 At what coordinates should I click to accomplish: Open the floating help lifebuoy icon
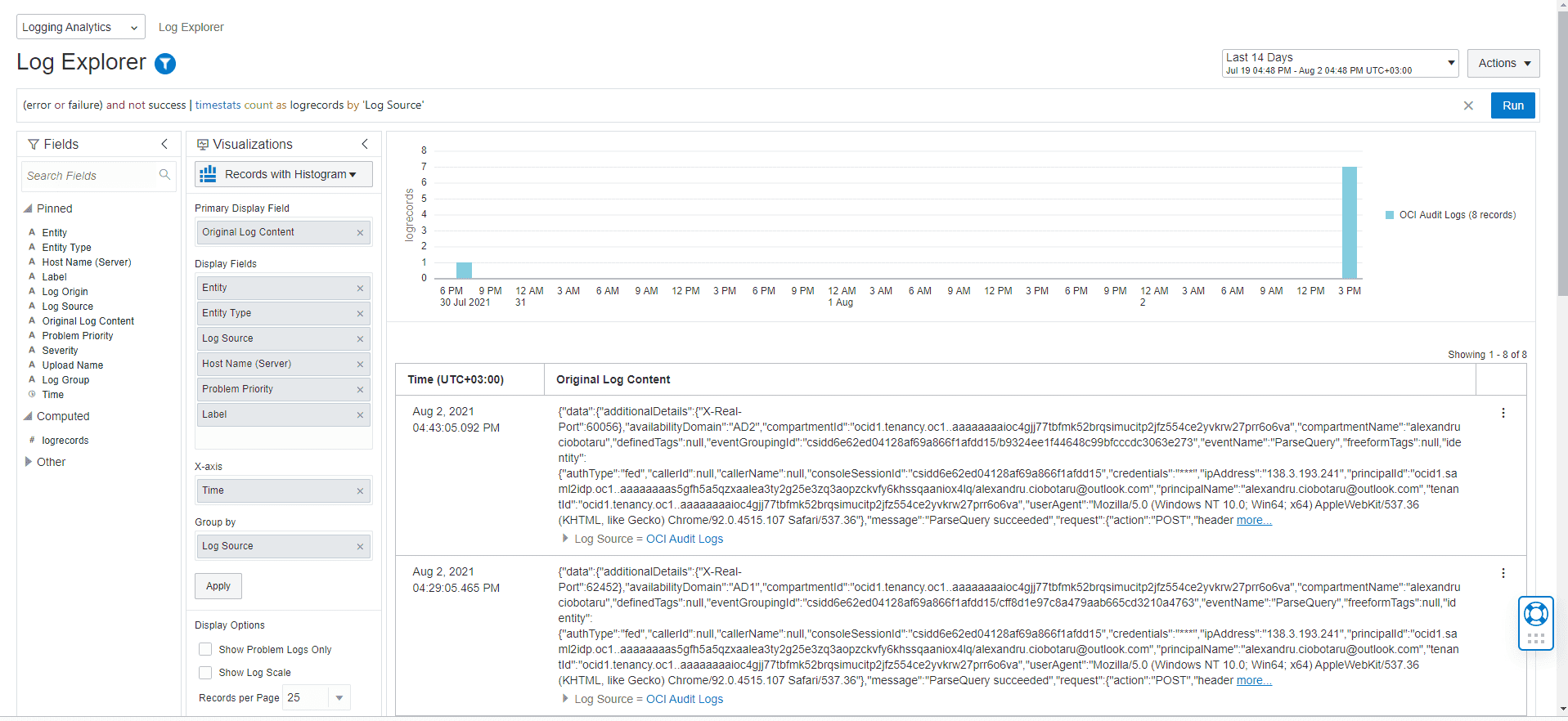click(1535, 614)
